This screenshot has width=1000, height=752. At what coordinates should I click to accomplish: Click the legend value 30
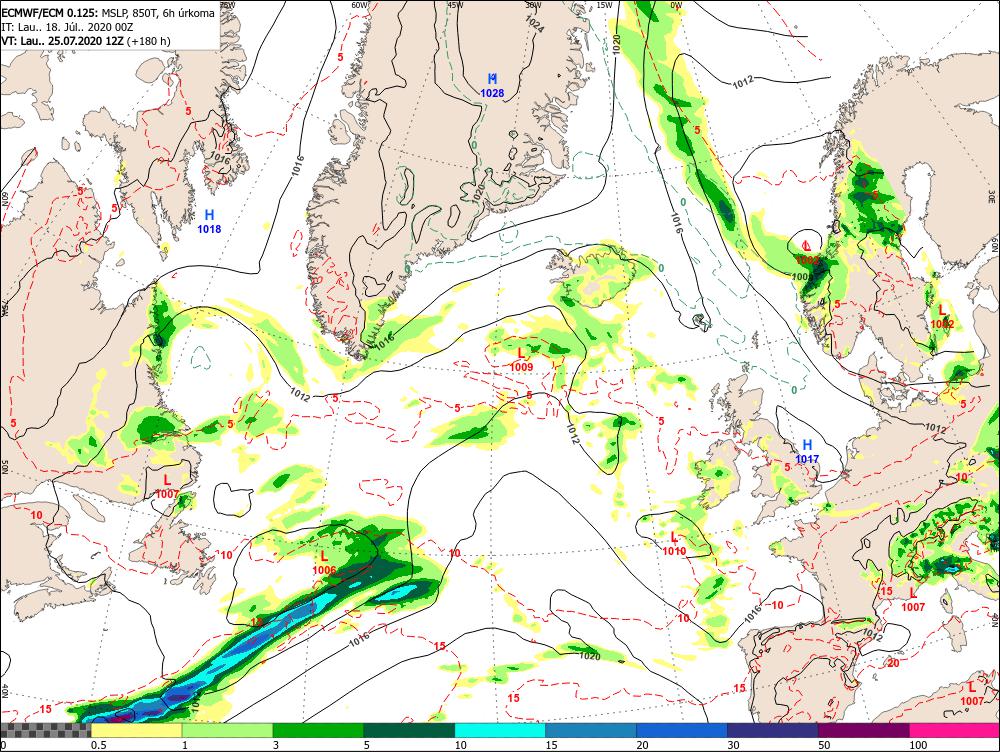pyautogui.click(x=733, y=745)
